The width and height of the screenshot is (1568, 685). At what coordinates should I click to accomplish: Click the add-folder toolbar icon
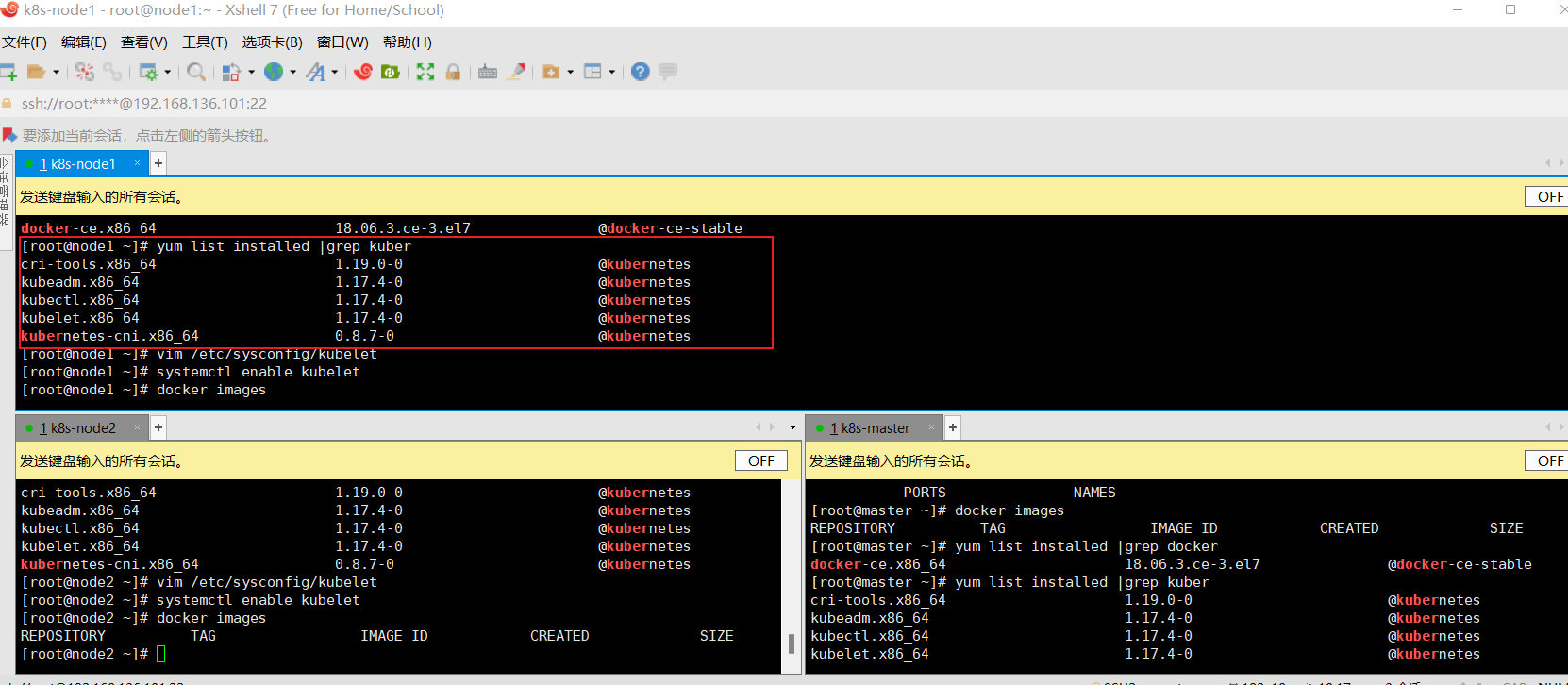pyautogui.click(x=551, y=72)
